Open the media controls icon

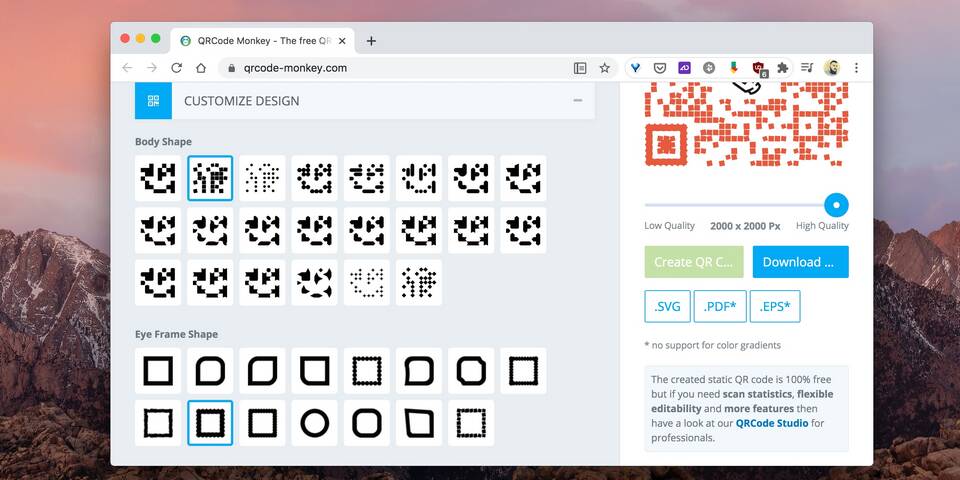807,68
